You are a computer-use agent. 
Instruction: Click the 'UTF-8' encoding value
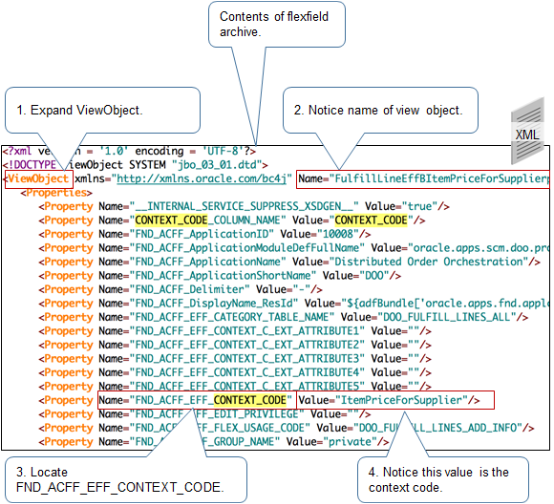click(223, 151)
